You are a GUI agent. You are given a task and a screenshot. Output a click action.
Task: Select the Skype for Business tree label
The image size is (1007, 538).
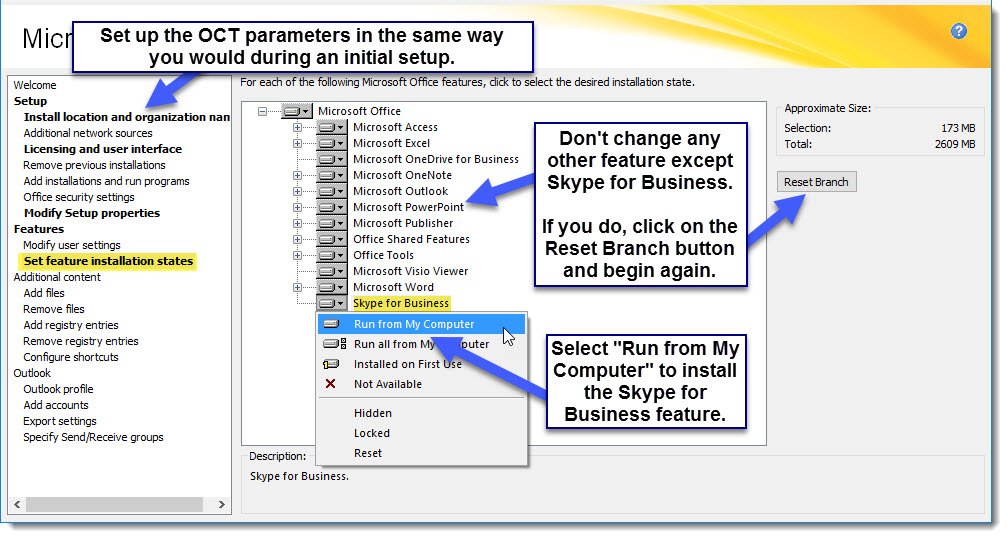pos(401,303)
